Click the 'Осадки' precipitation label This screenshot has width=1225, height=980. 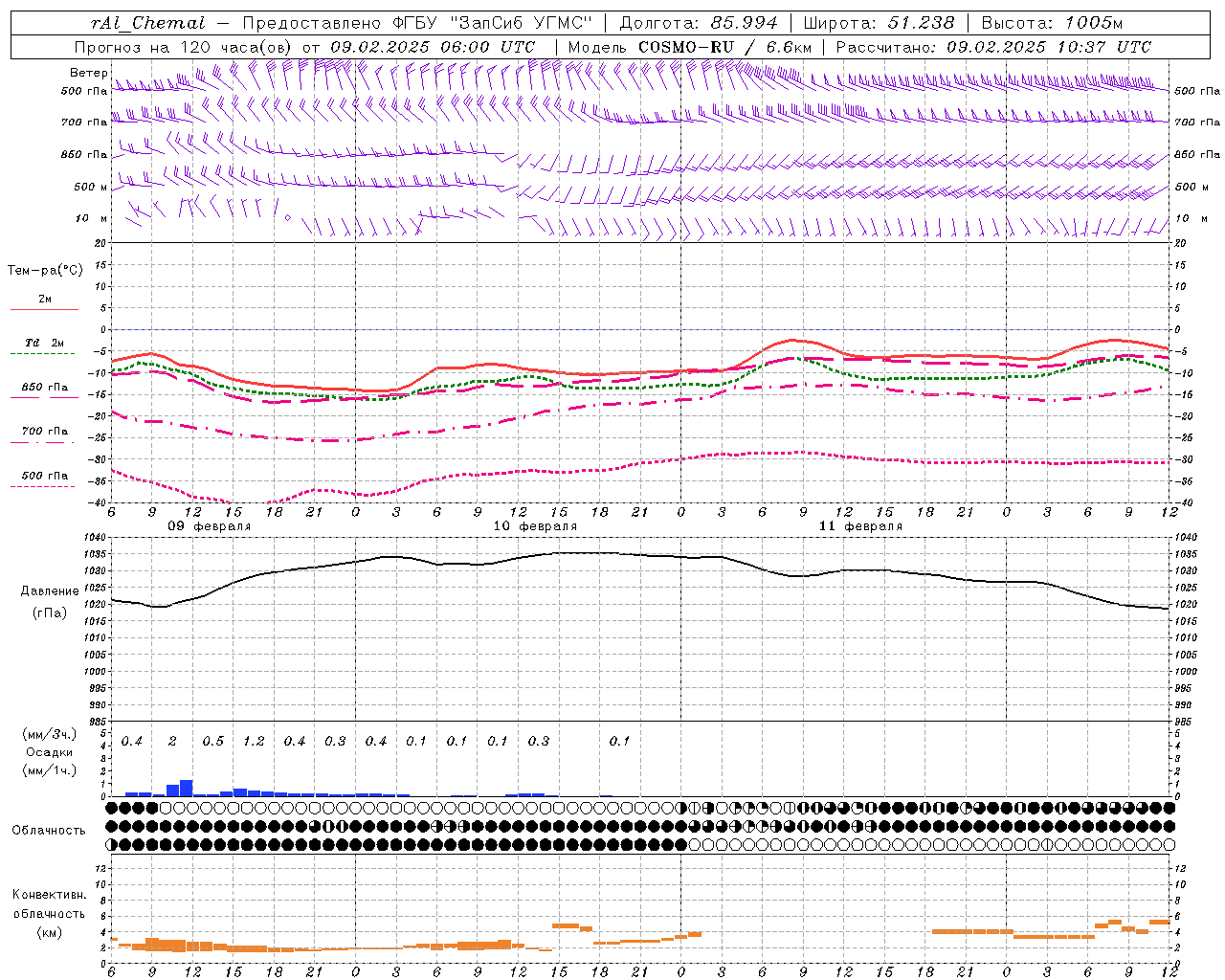point(50,752)
